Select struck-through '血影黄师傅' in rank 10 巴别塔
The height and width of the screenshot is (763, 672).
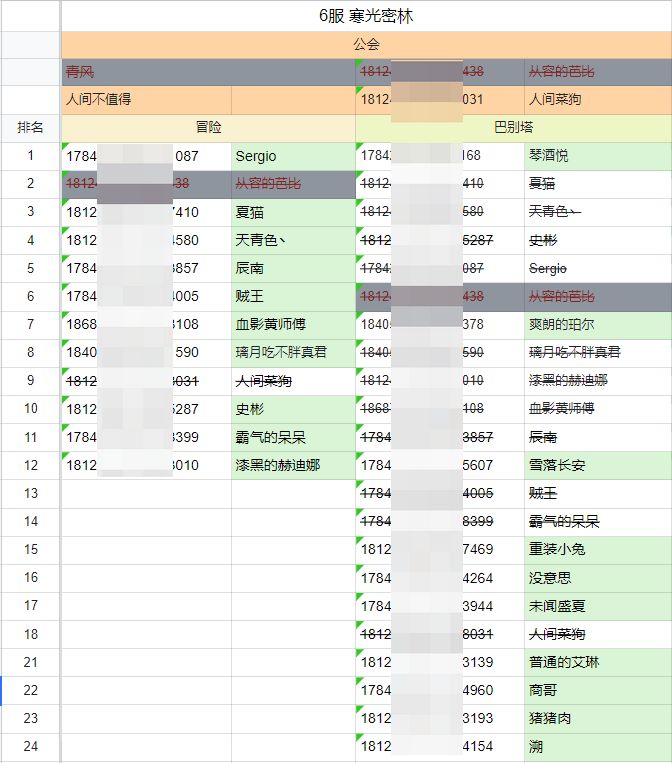pos(598,409)
